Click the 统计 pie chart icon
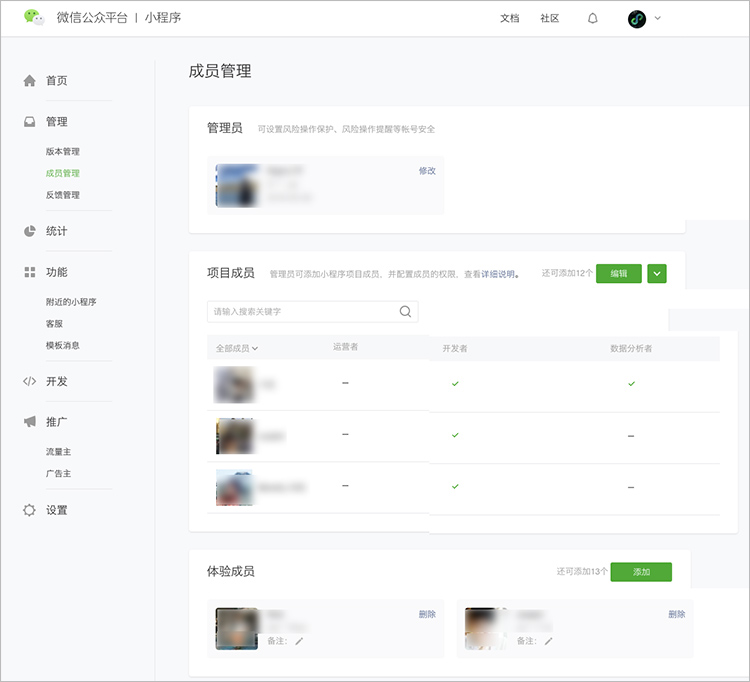 click(30, 231)
